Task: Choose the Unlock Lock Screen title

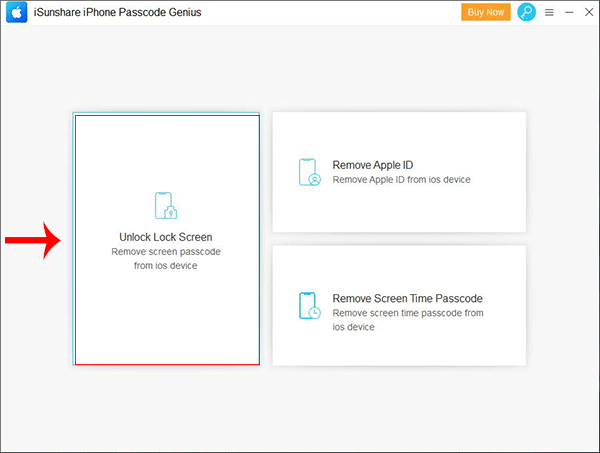Action: tap(166, 237)
